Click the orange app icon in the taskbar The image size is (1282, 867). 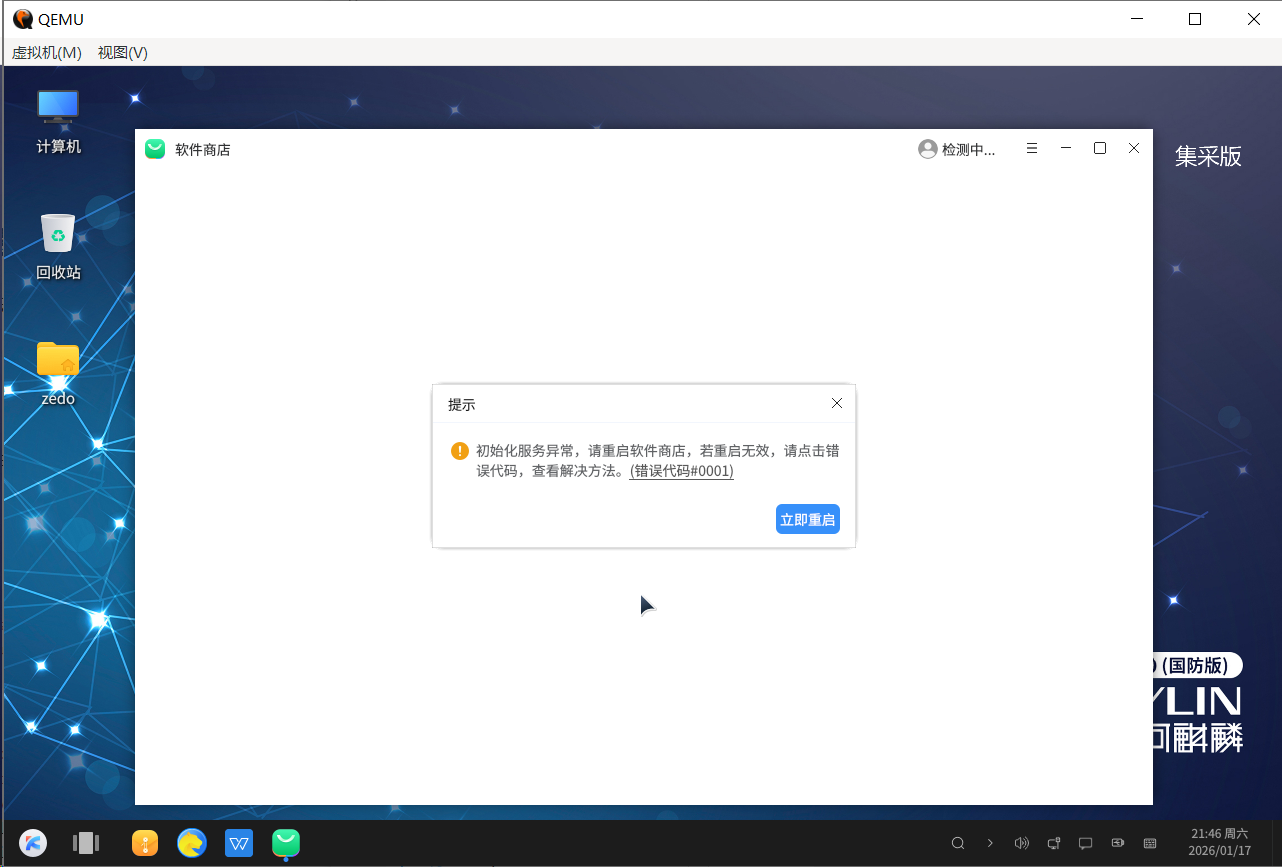point(145,843)
